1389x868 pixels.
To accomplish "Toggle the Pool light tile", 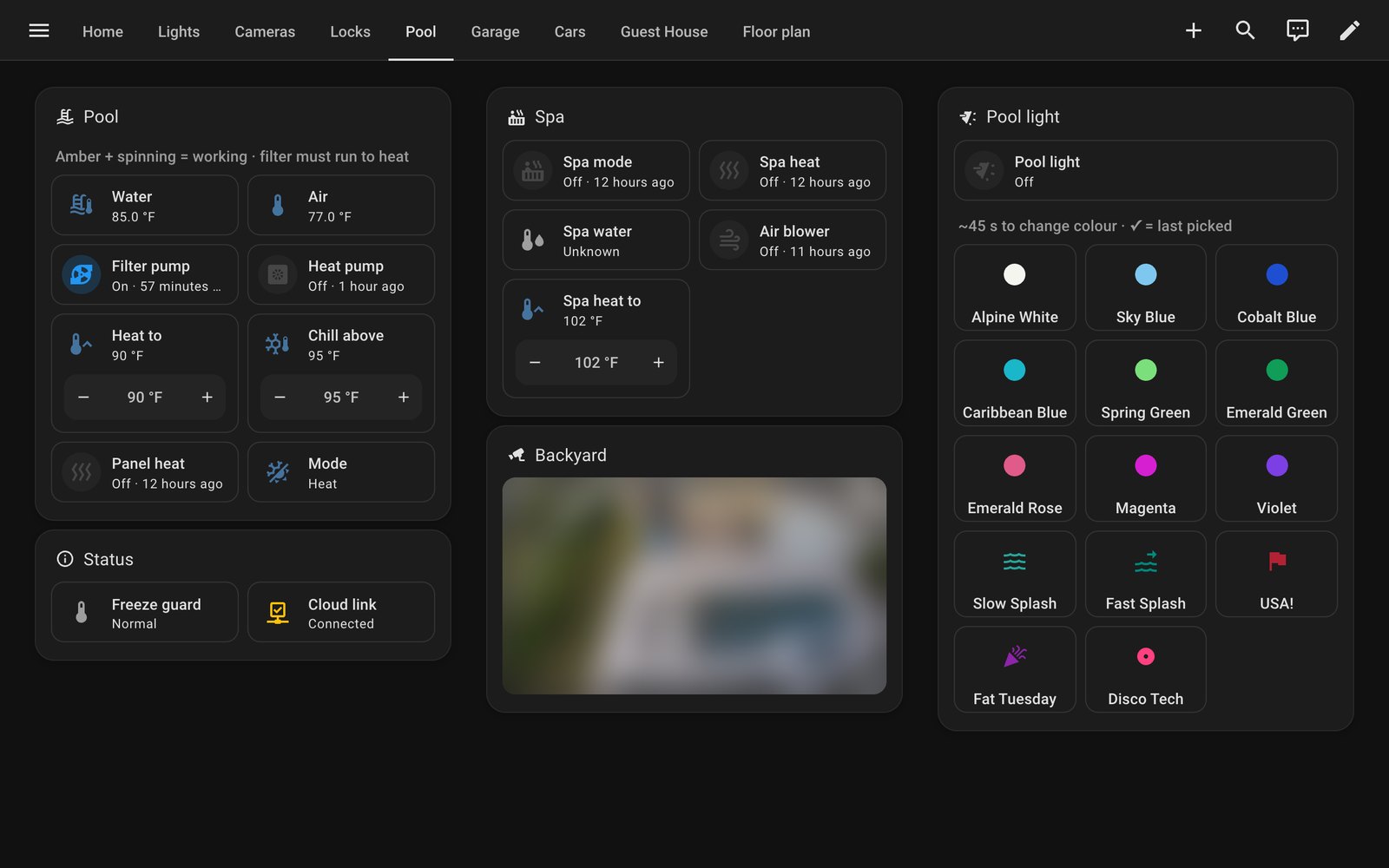I will [x=1146, y=171].
